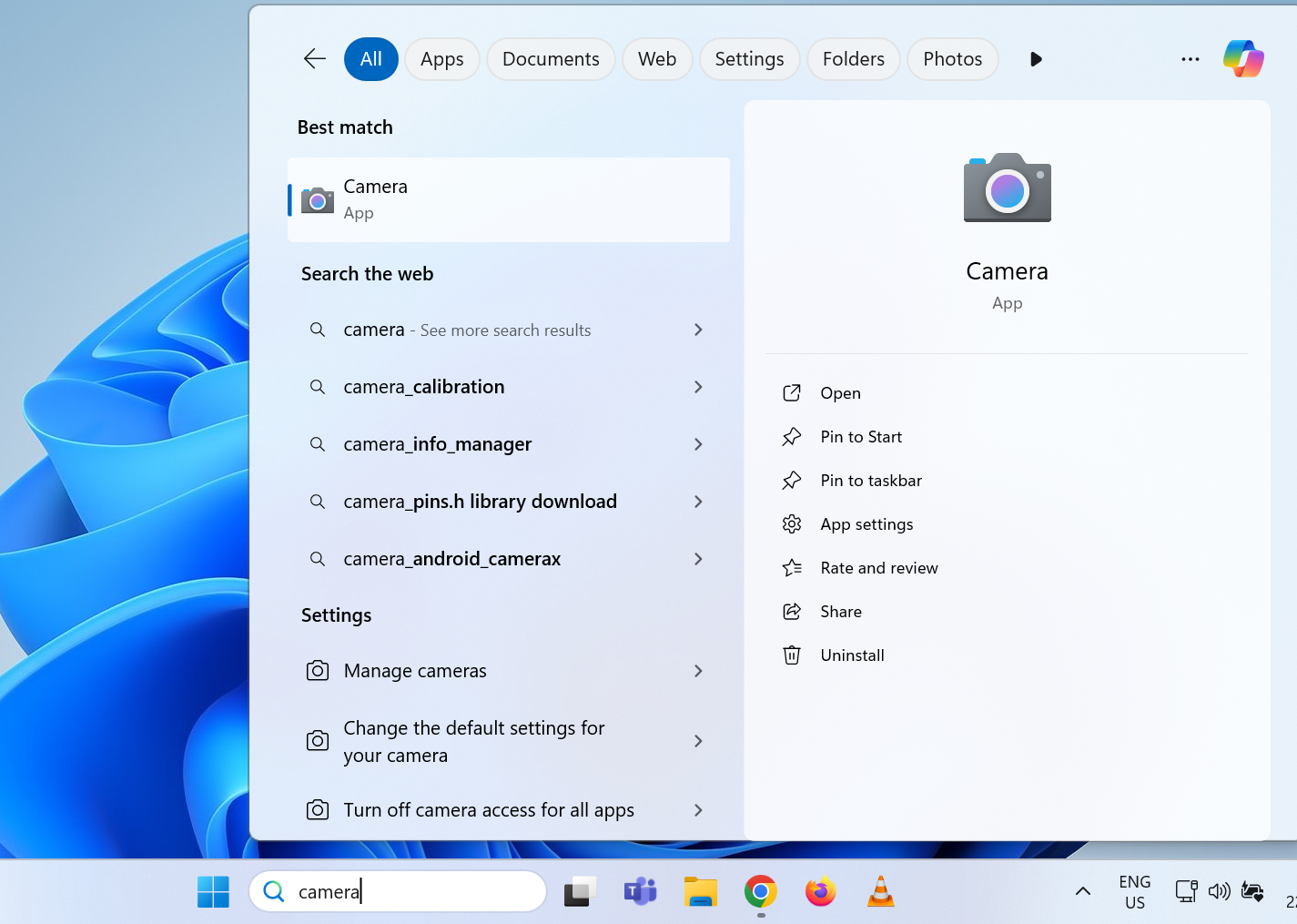Viewport: 1297px width, 924px height.
Task: Show hidden system tray icons
Action: [x=1082, y=892]
